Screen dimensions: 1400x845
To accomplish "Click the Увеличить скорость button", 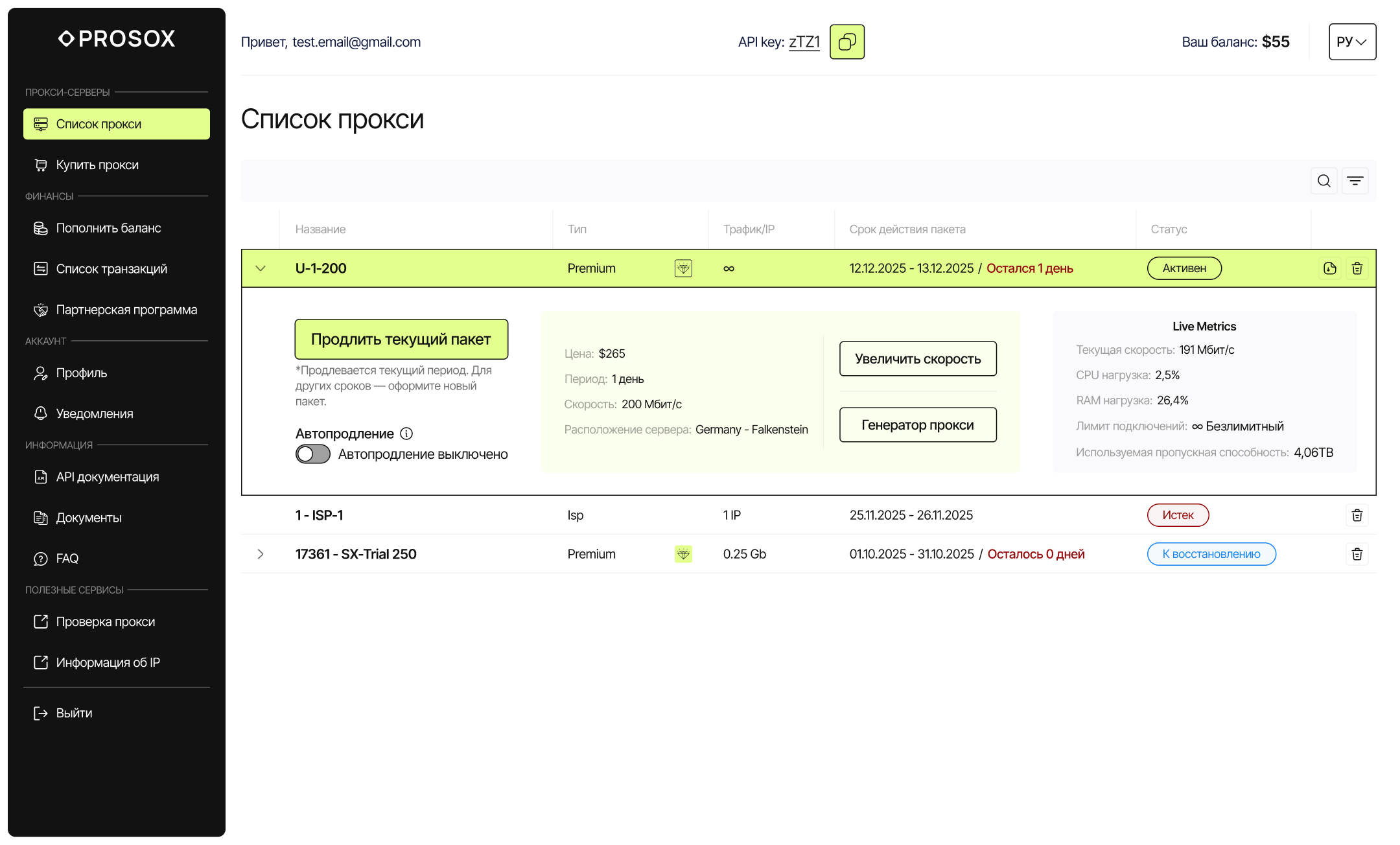I will click(x=918, y=358).
